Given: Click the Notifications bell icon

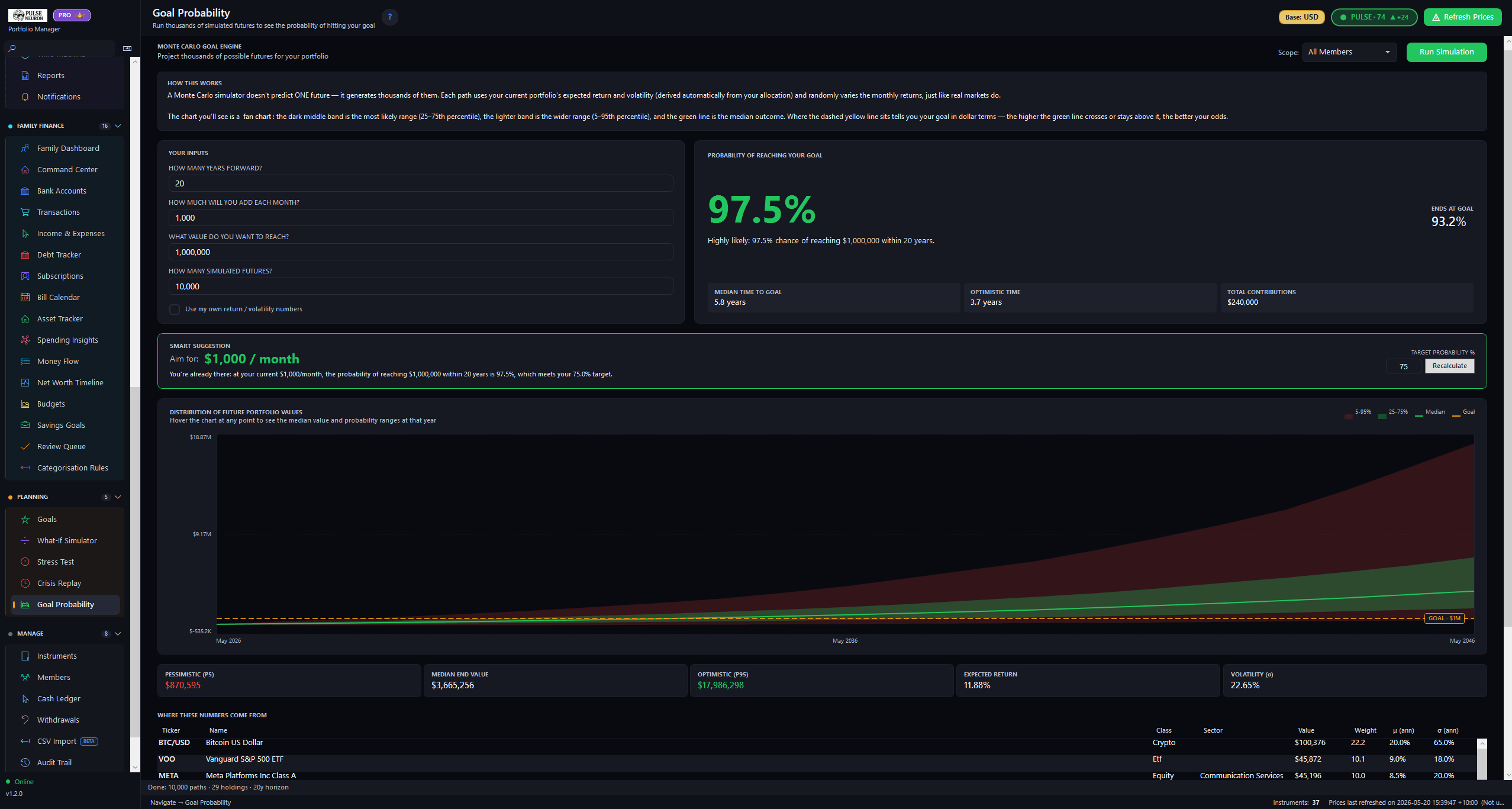Looking at the screenshot, I should click(25, 96).
